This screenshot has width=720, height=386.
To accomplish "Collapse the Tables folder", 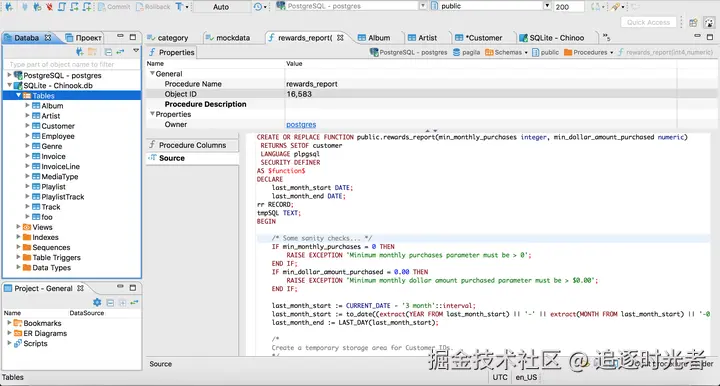I will point(18,95).
